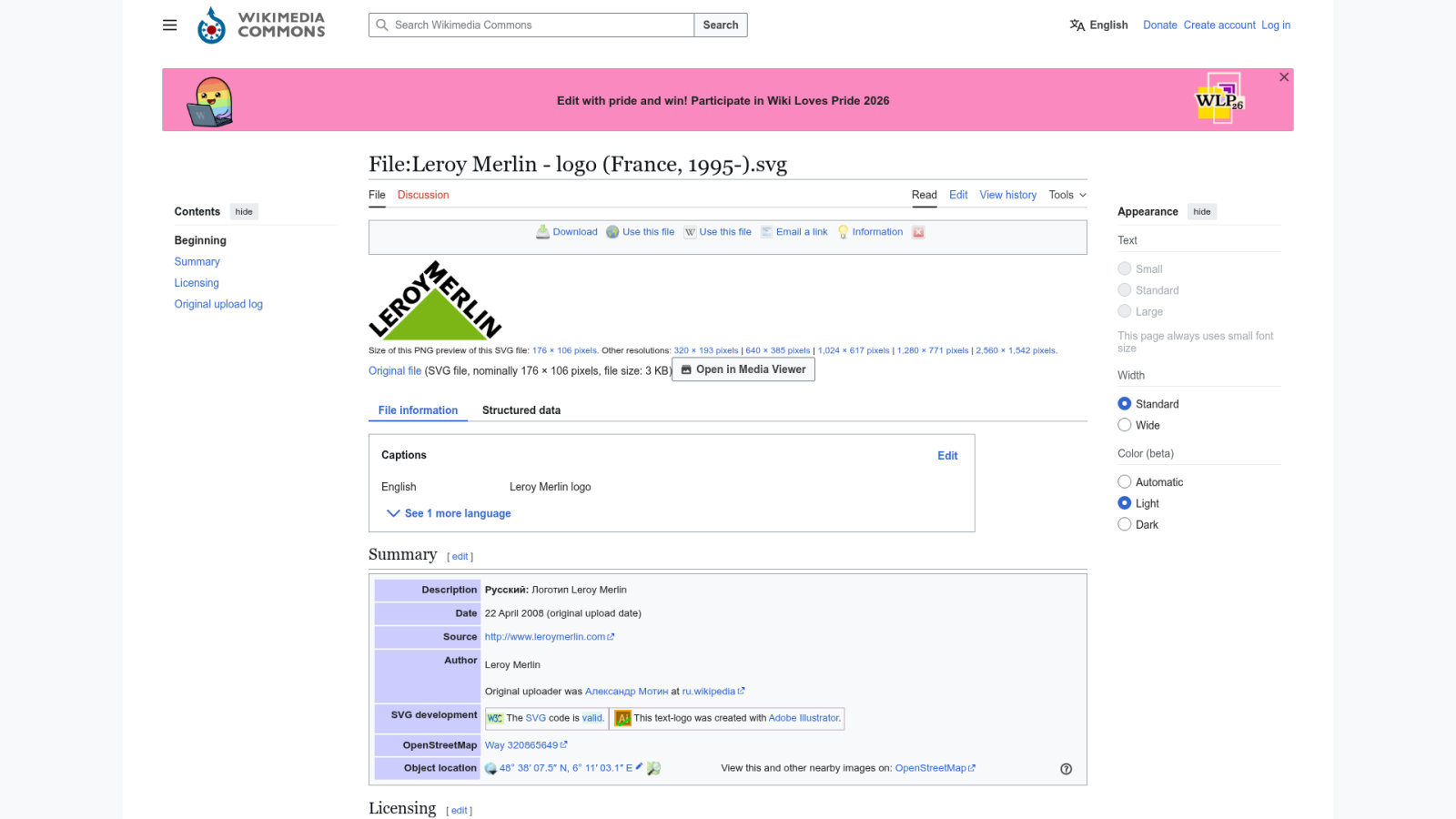Switch to the Structured data tab

point(521,410)
